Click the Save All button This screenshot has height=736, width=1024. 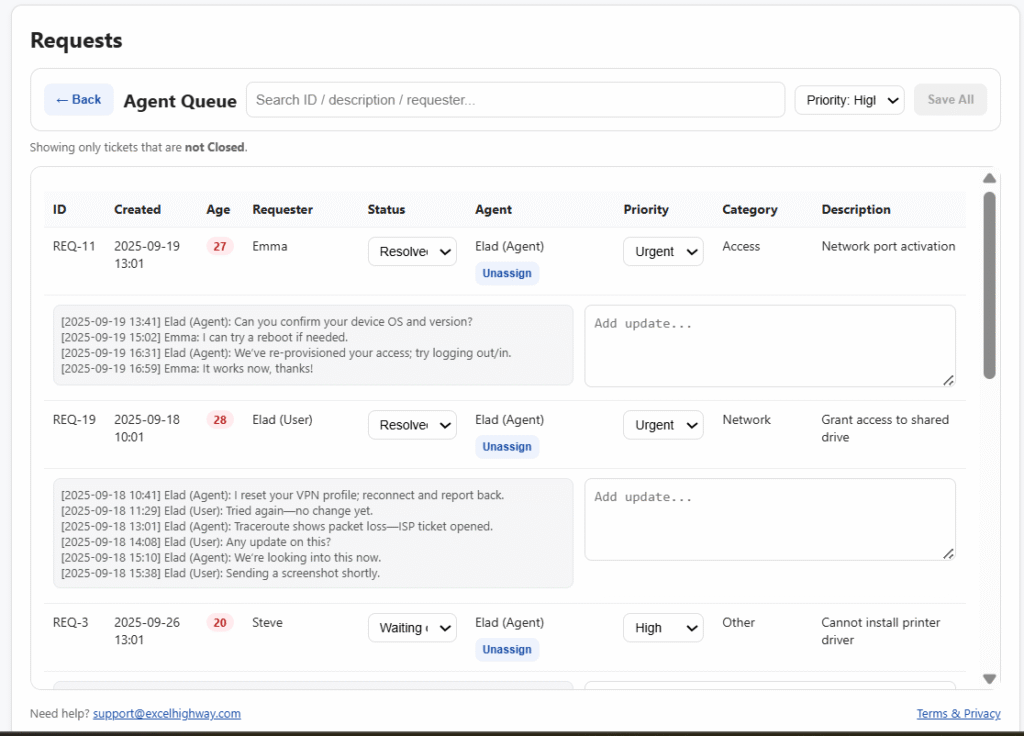pos(950,100)
